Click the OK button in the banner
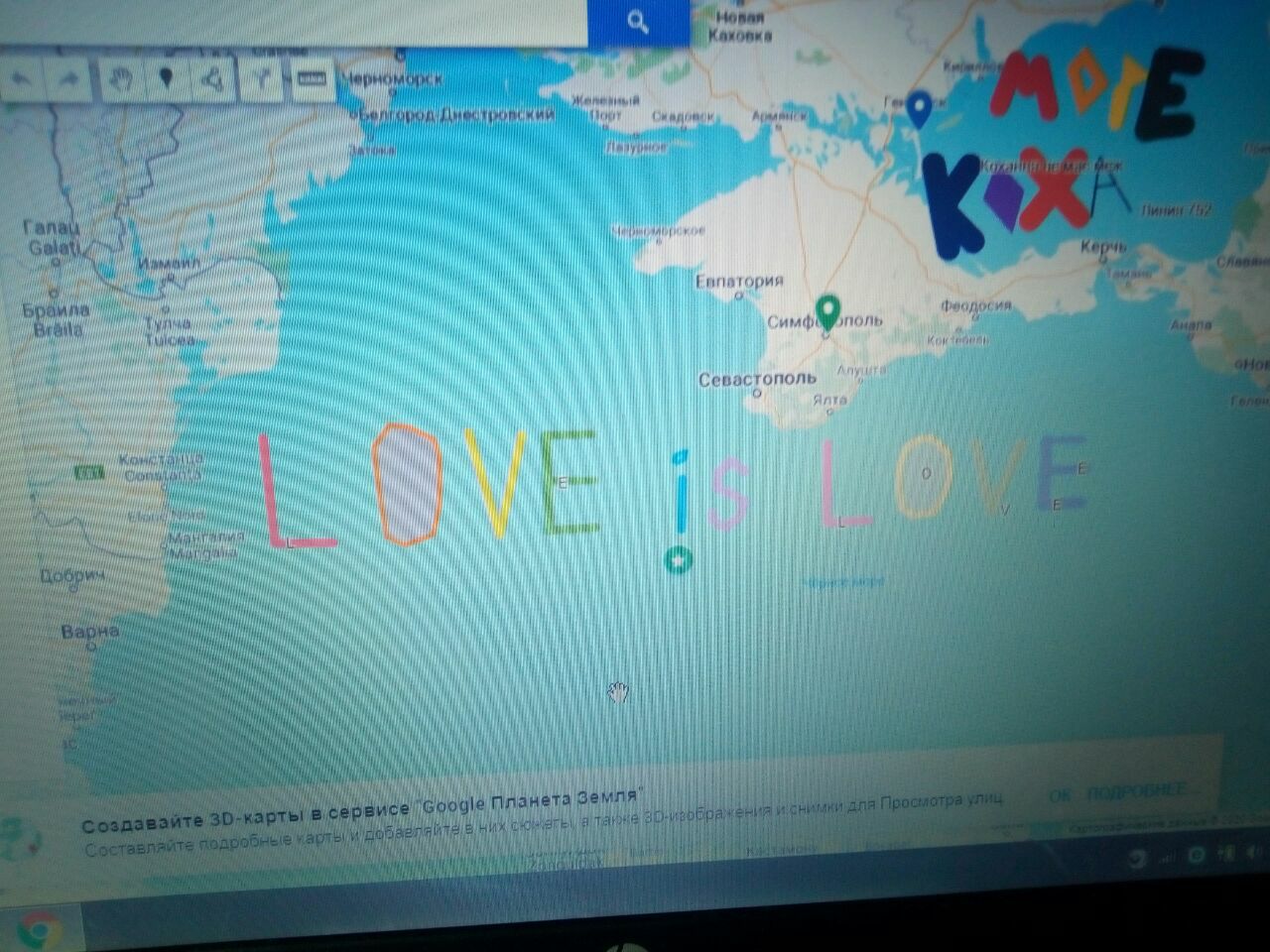Screen dimensions: 1270x952 [1060, 795]
